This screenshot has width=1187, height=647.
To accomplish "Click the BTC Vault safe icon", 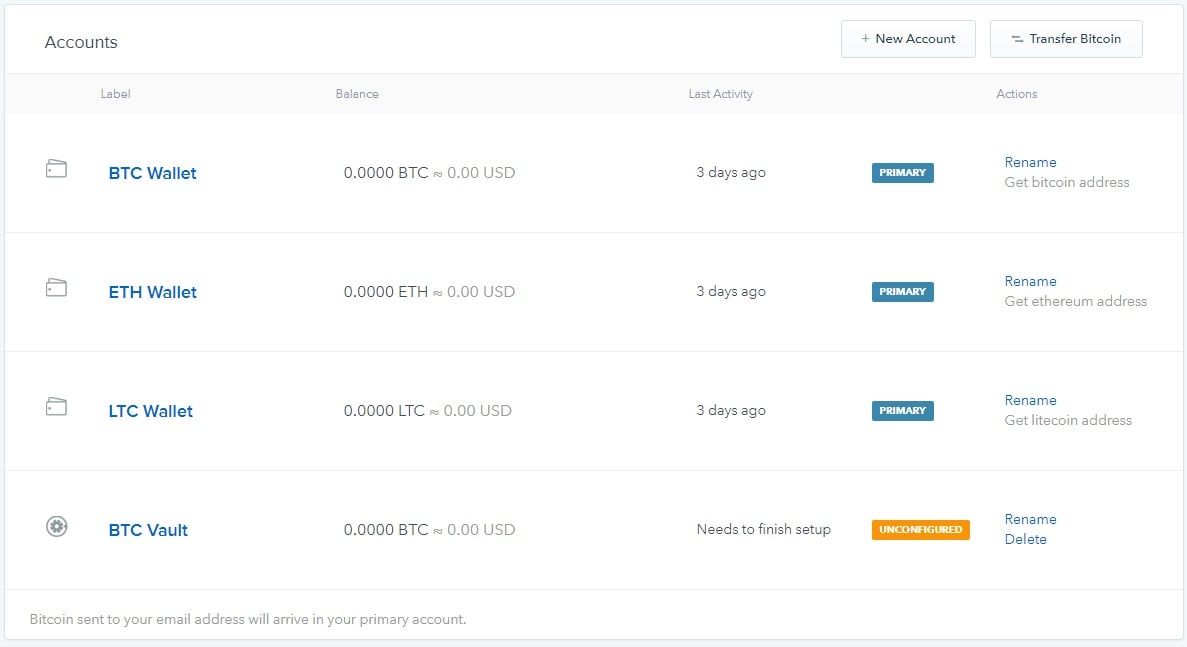I will tap(57, 526).
